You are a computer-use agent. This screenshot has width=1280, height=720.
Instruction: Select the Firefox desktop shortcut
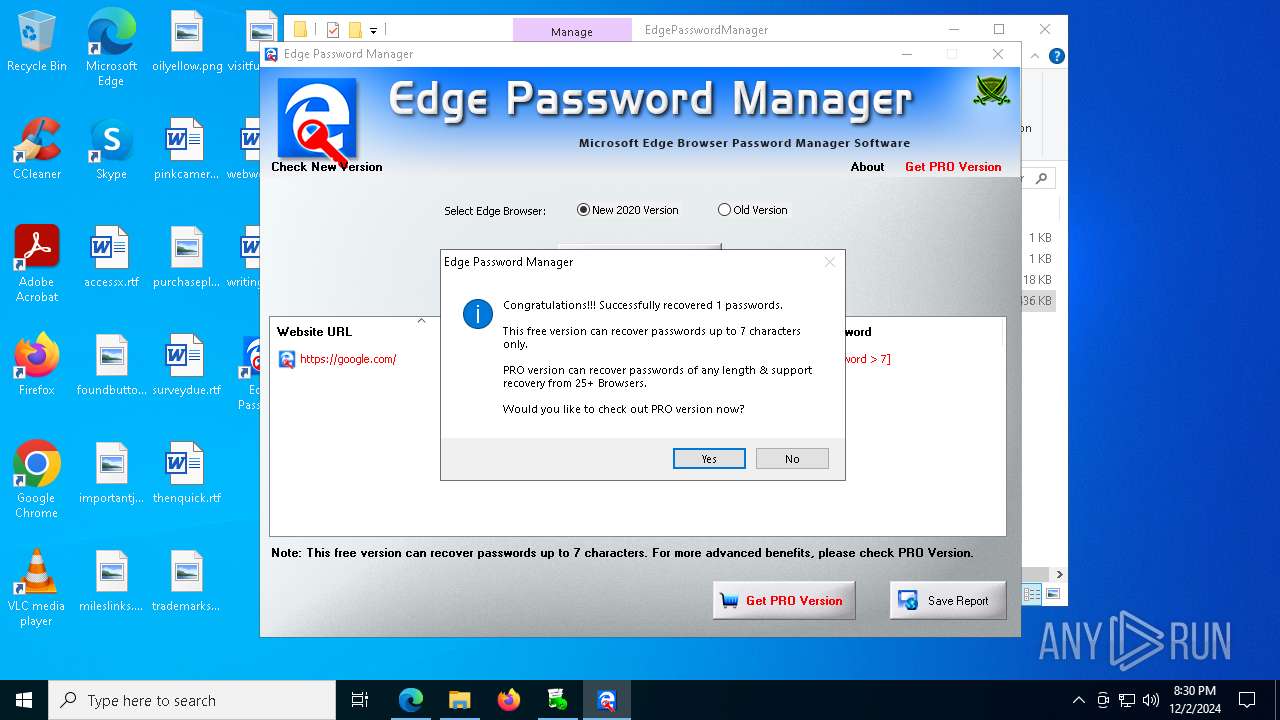pyautogui.click(x=37, y=365)
